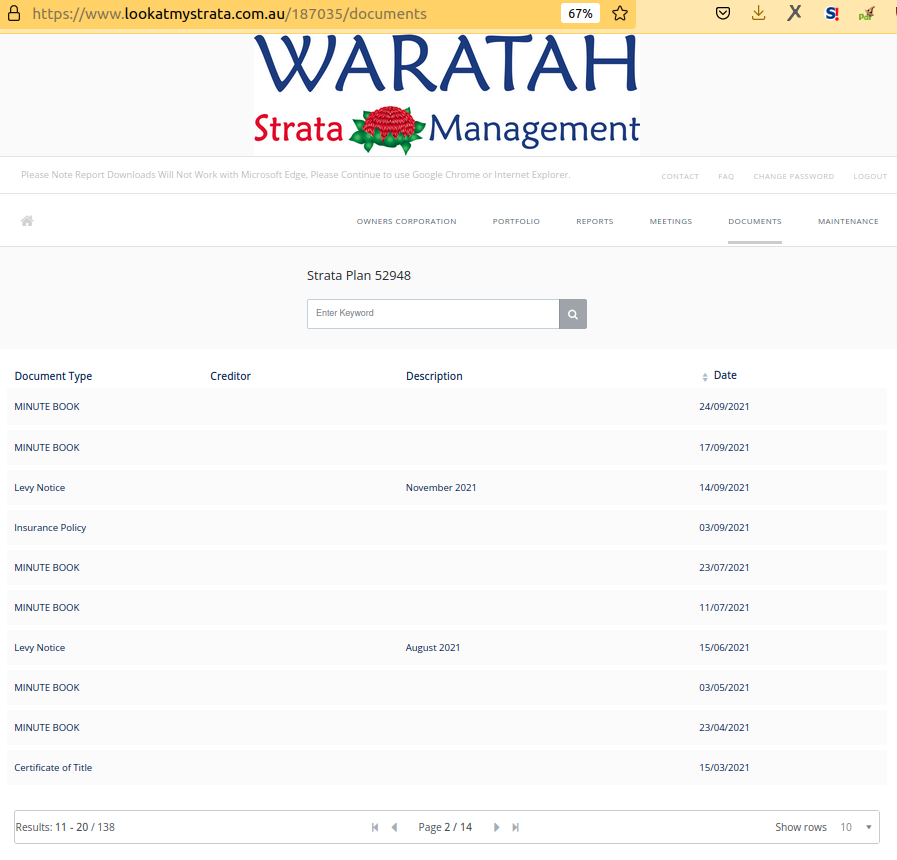The width and height of the screenshot is (897, 860).
Task: Click the Enter Keyword search field
Action: point(433,314)
